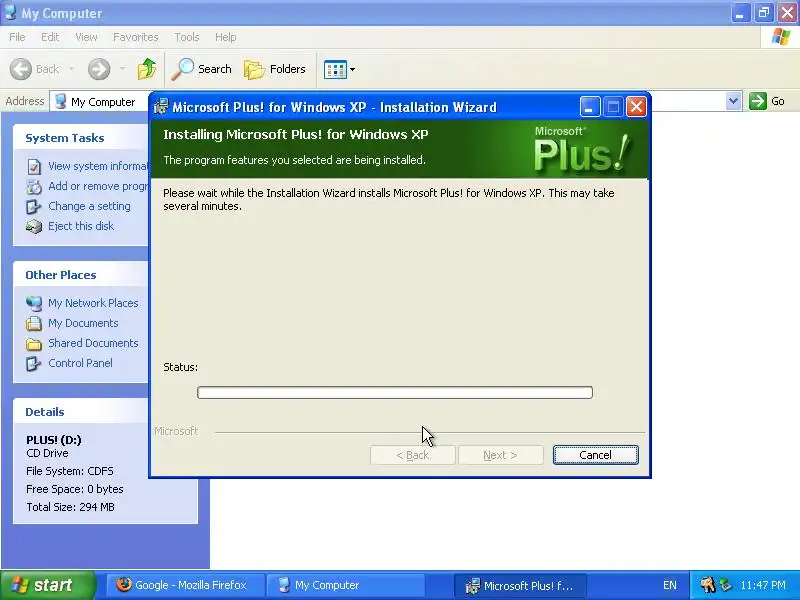The image size is (800, 600).
Task: Minimize the Installation Wizard window
Action: [x=590, y=107]
